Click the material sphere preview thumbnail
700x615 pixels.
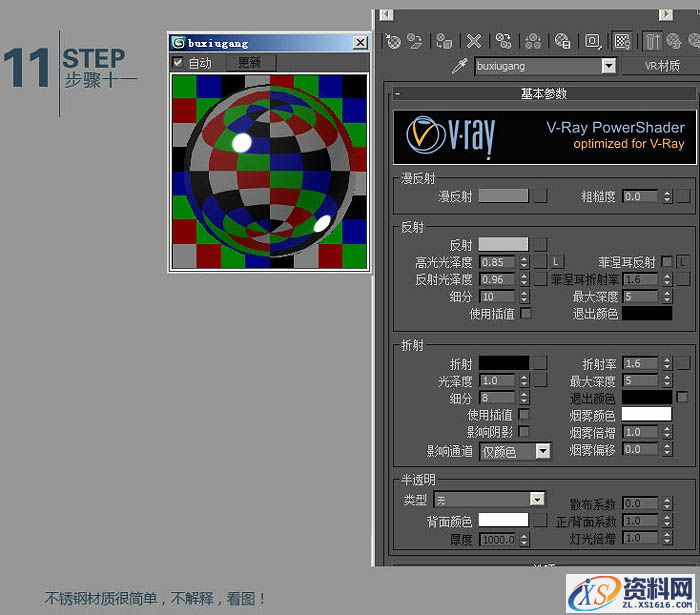click(270, 171)
